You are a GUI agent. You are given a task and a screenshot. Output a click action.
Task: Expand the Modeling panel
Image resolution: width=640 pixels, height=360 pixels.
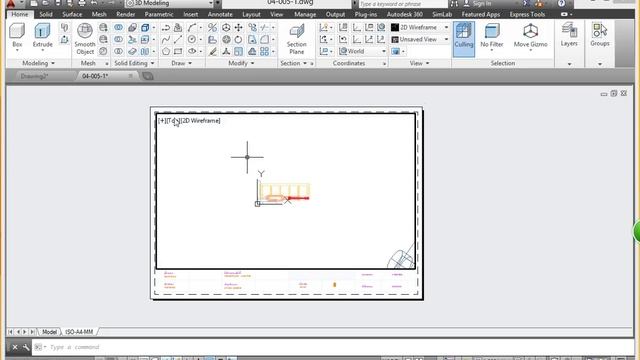pos(39,63)
